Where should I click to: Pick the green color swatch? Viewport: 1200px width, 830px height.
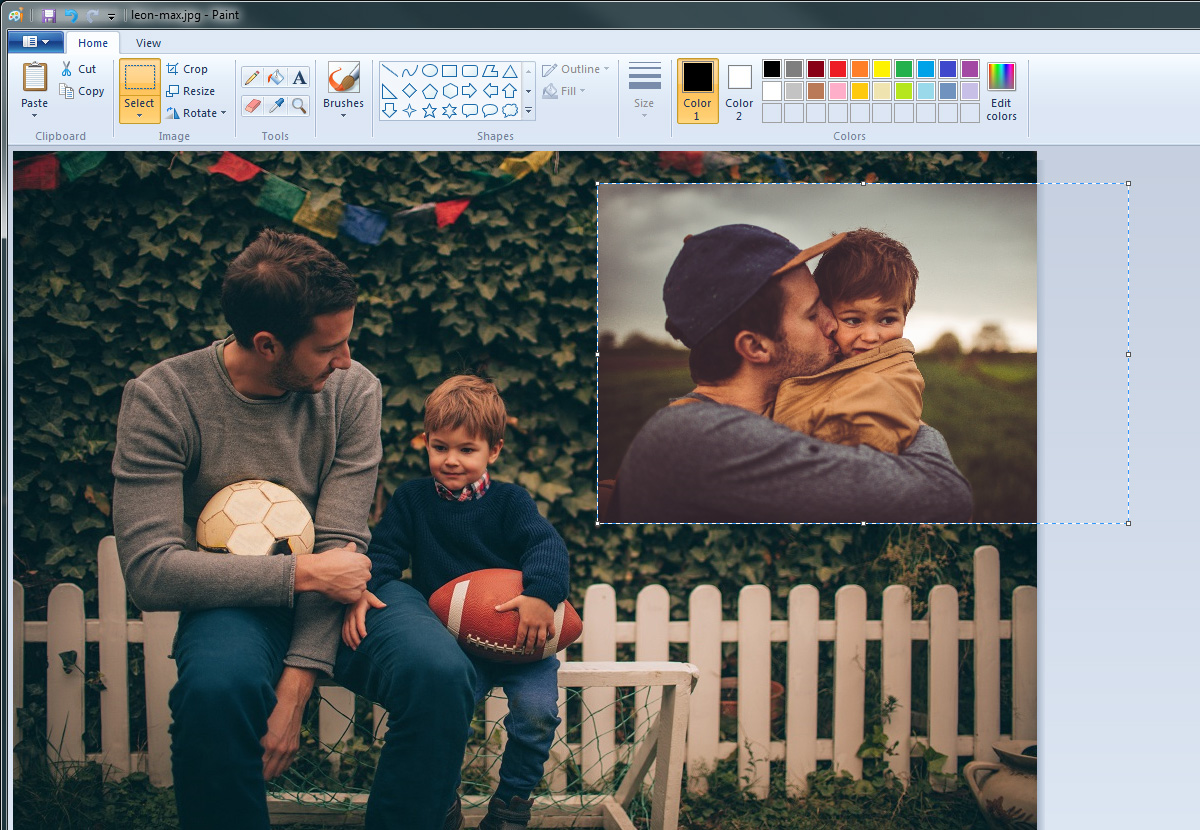[904, 69]
